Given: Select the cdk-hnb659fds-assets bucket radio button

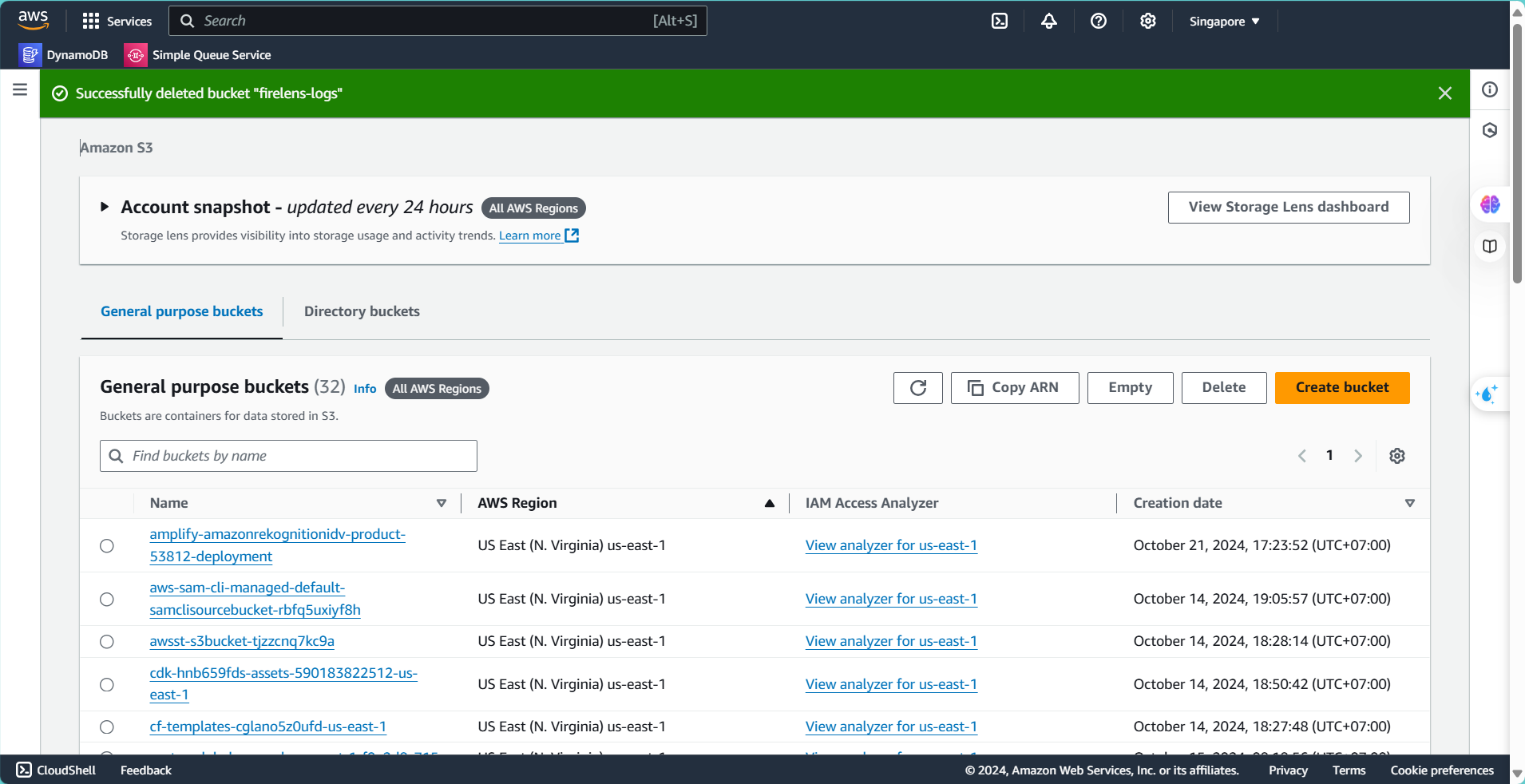Looking at the screenshot, I should 107,685.
